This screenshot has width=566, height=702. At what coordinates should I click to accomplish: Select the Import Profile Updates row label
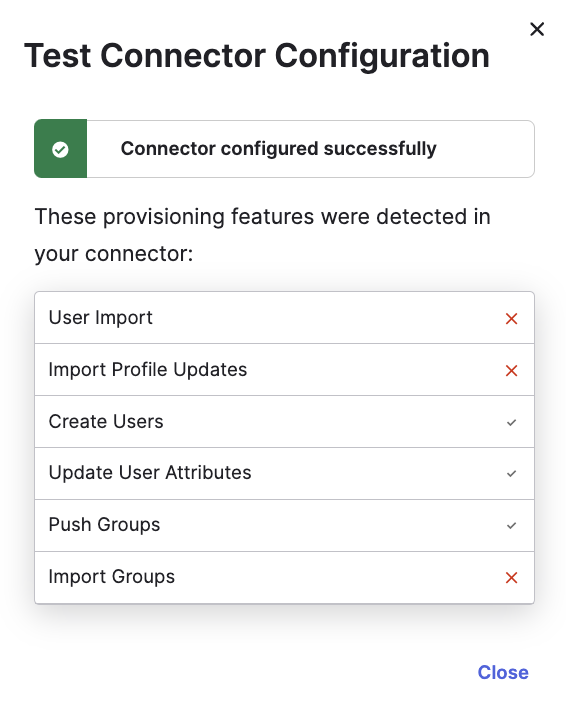coord(148,370)
